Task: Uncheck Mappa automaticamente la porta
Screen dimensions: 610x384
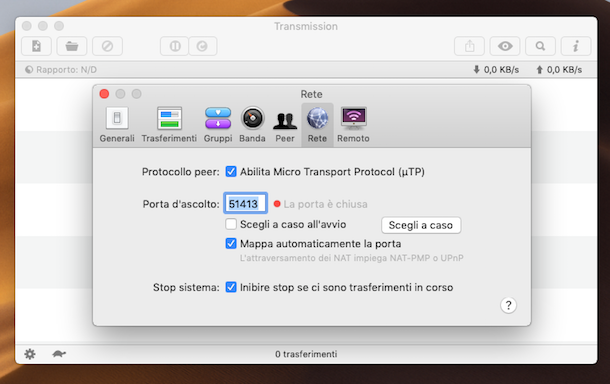Action: coord(231,244)
